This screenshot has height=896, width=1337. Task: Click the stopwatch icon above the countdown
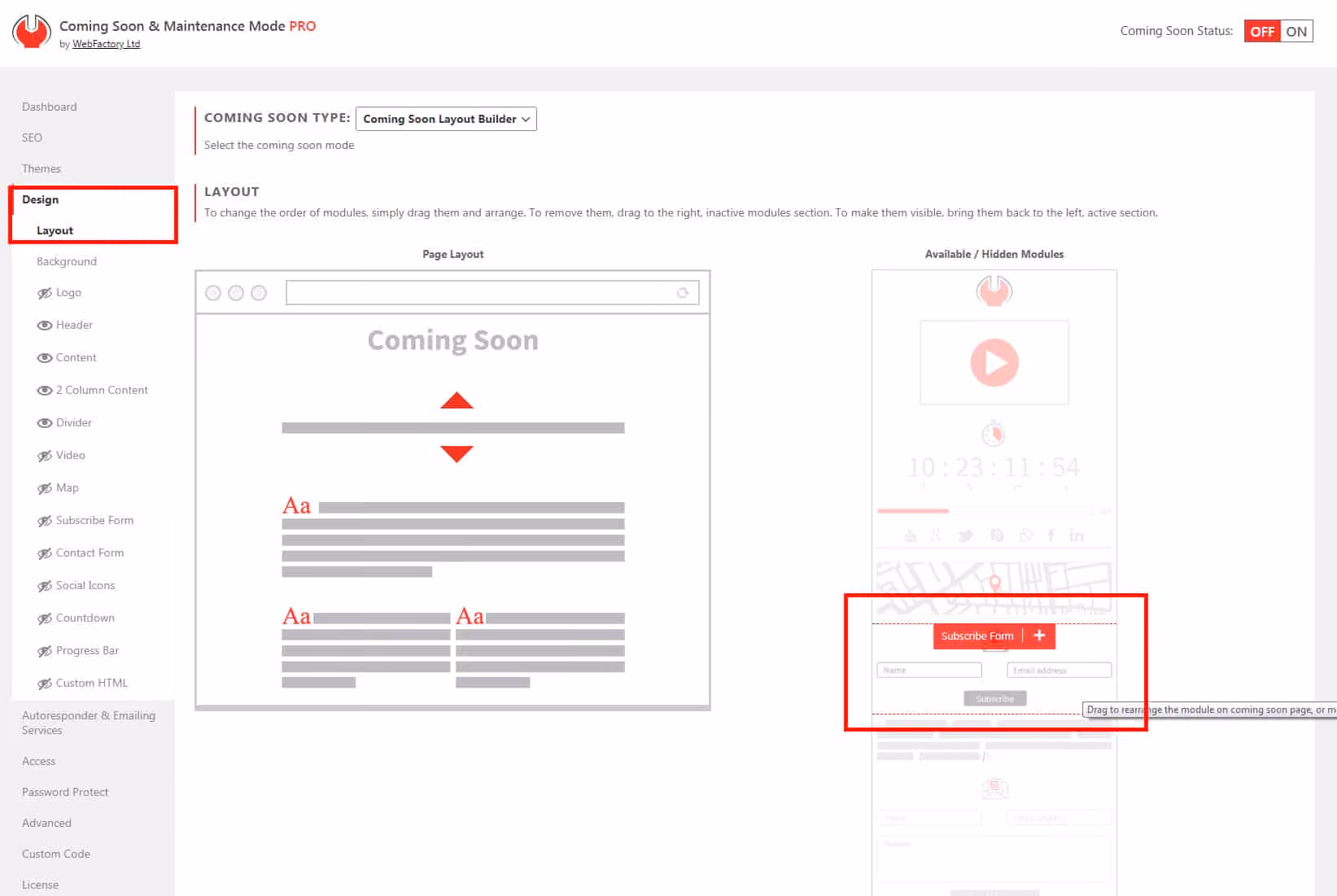pos(993,434)
